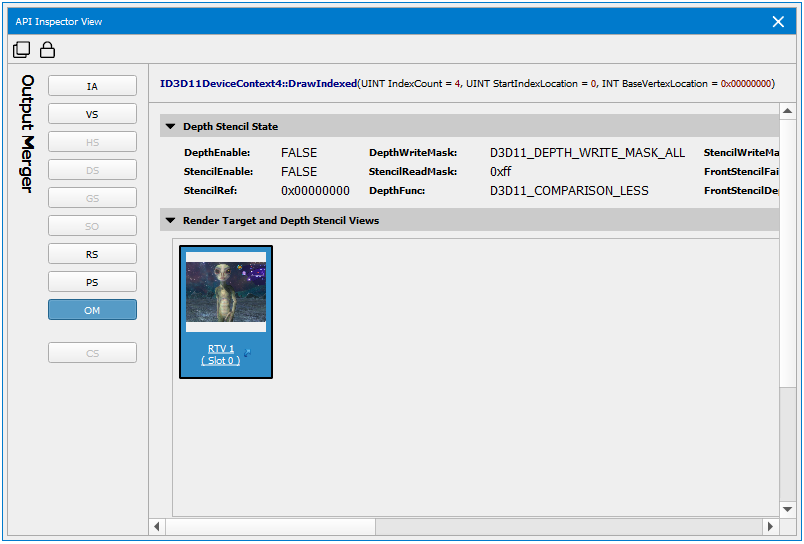Click the right arrow of horizontal scrollbar
The image size is (804, 544).
click(770, 526)
